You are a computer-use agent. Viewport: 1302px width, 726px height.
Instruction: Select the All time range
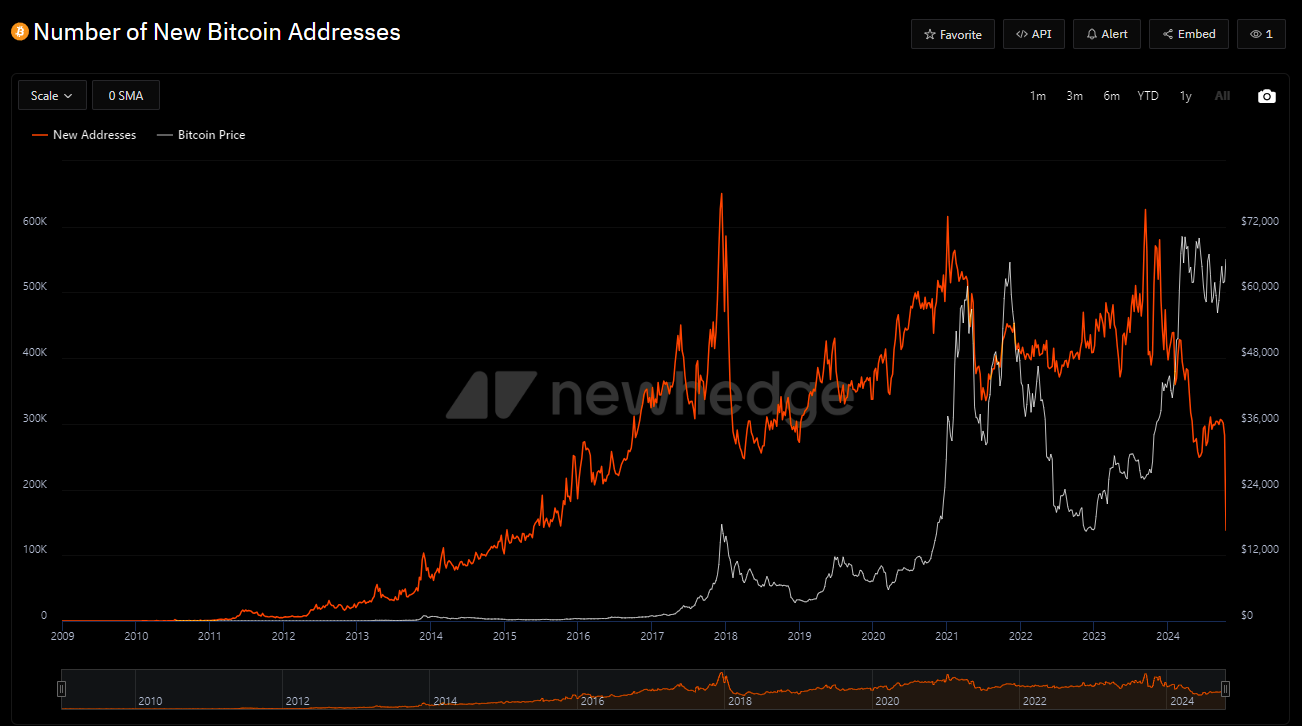click(1222, 96)
